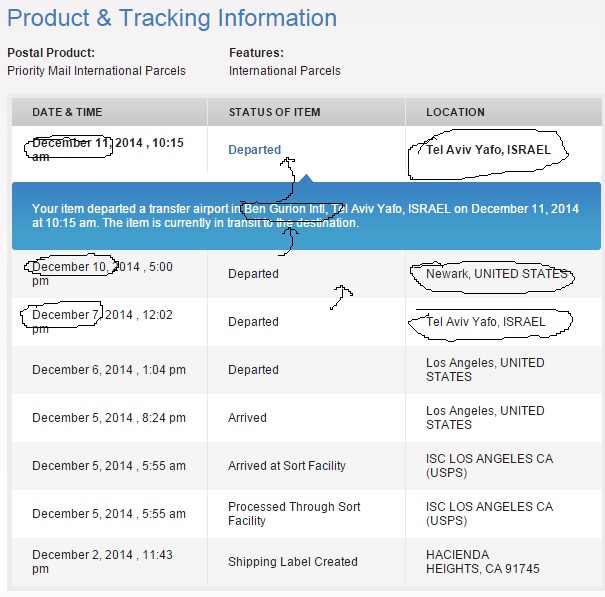605x597 pixels.
Task: Click the blue transfer airport details banner
Action: [305, 216]
